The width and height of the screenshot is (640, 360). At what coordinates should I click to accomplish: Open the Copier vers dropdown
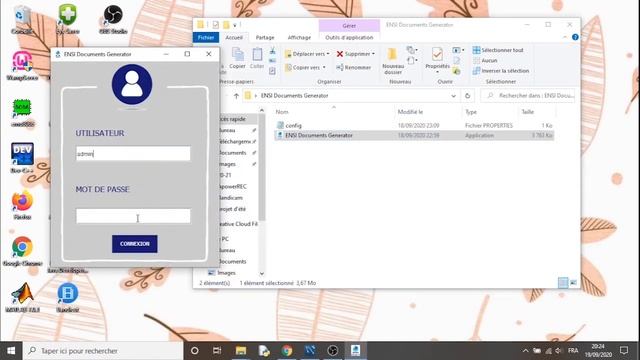(x=306, y=67)
